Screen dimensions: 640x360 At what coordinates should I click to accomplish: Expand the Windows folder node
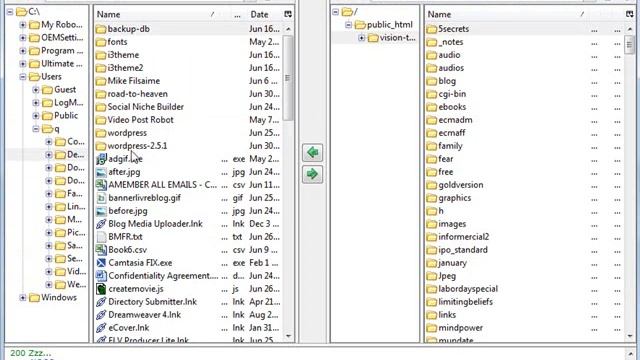pyautogui.click(x=23, y=298)
